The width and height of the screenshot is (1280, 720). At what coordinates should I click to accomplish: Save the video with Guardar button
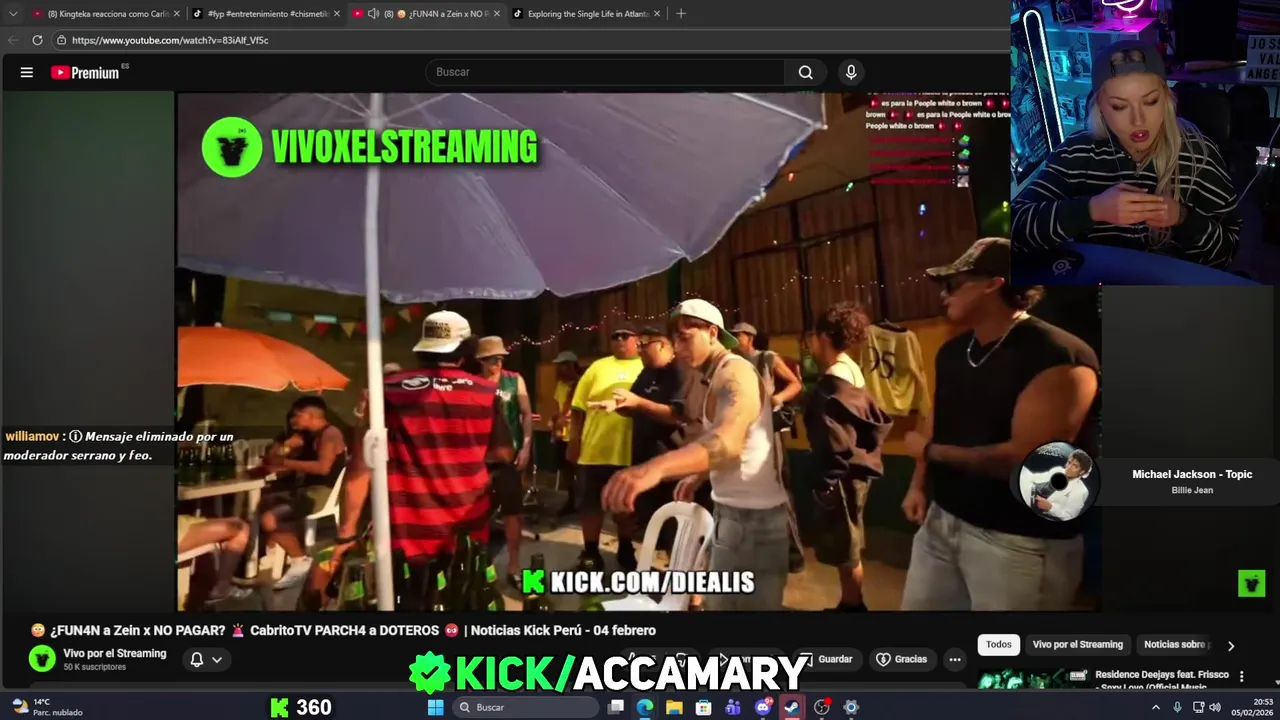click(826, 659)
